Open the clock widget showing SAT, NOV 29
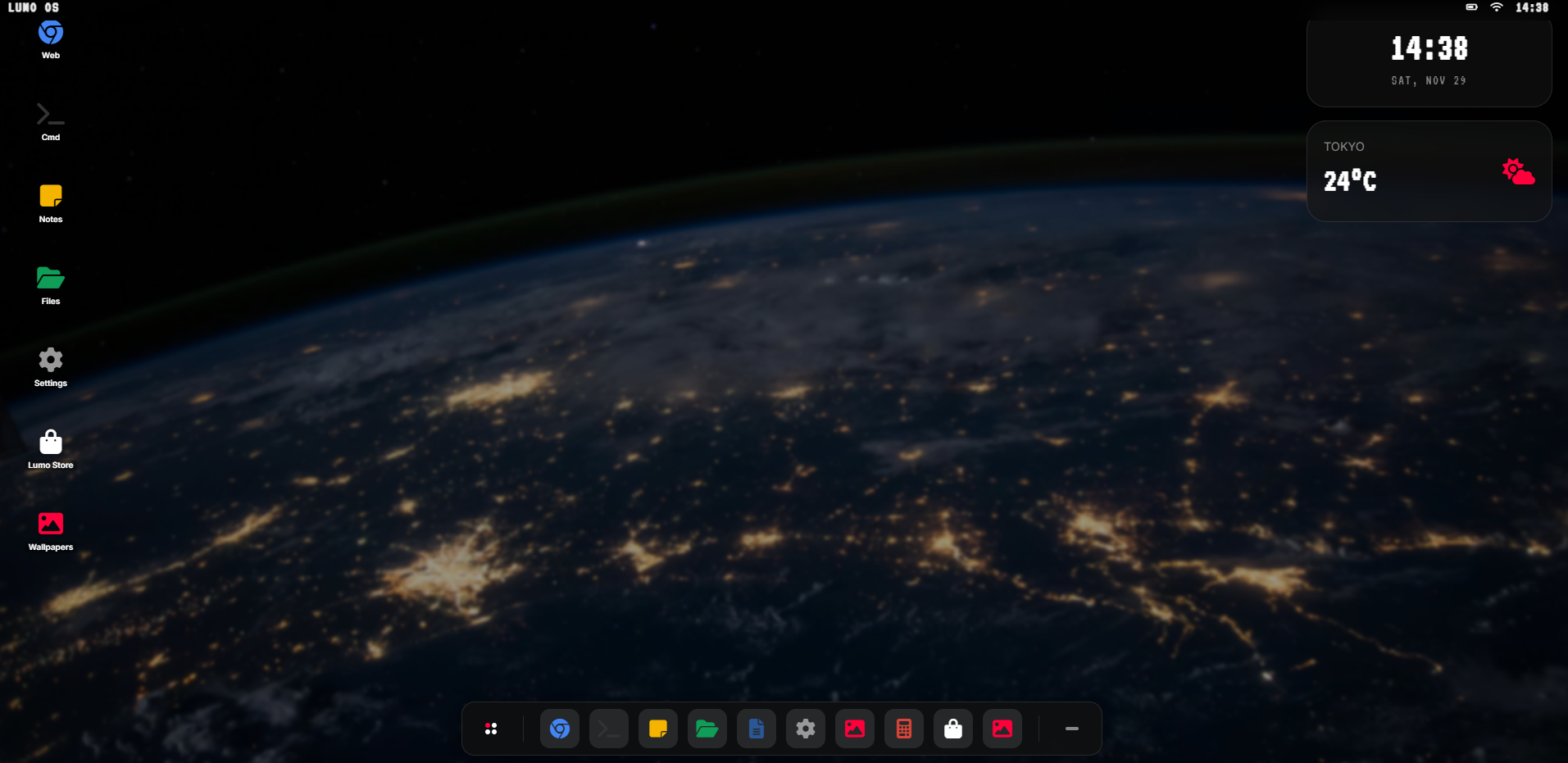 [x=1428, y=61]
